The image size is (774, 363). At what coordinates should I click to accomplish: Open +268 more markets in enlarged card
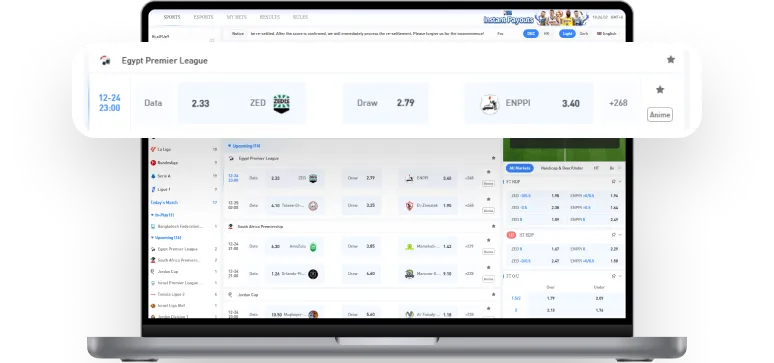click(618, 103)
